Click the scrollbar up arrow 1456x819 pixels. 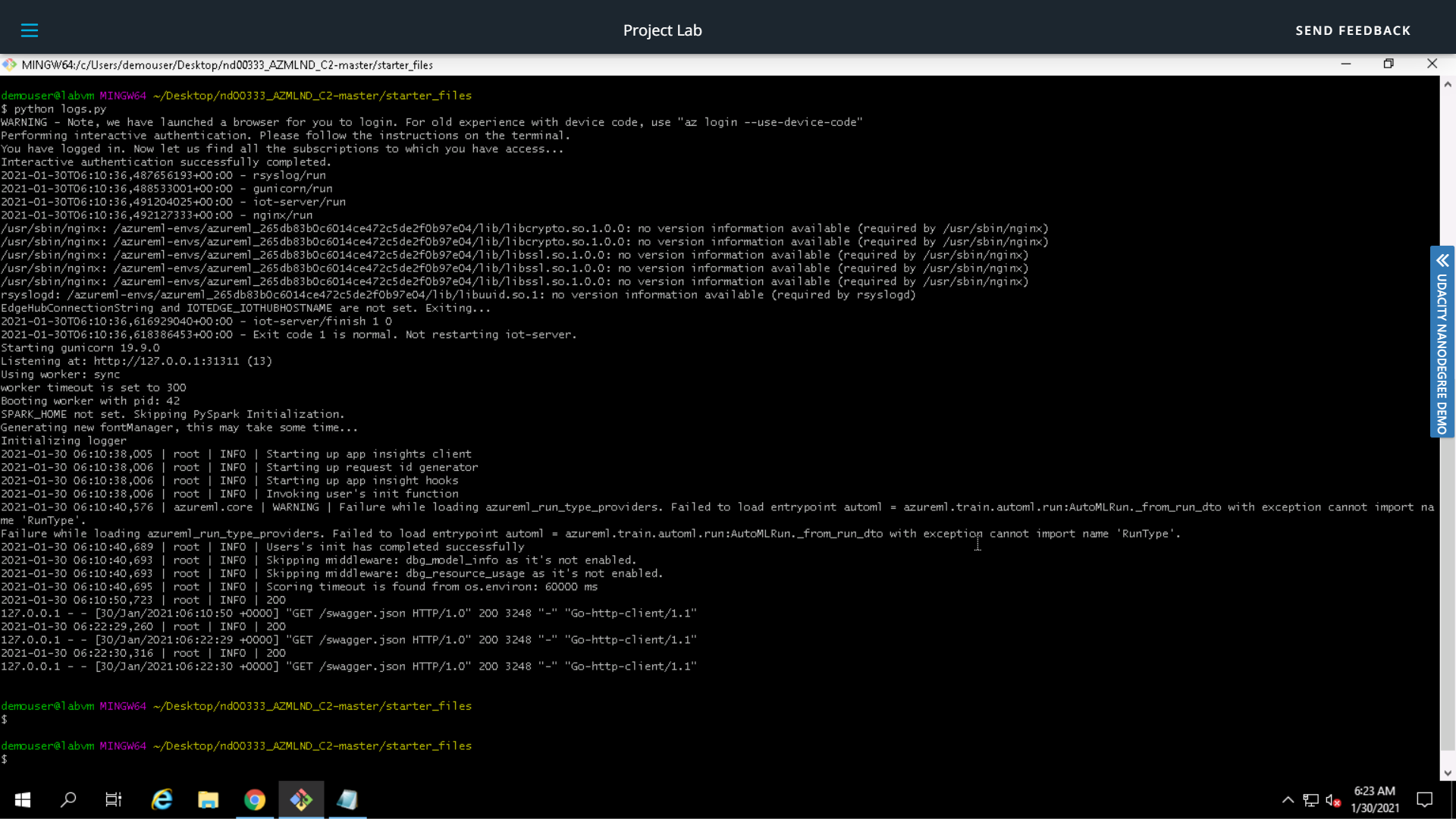point(1449,83)
